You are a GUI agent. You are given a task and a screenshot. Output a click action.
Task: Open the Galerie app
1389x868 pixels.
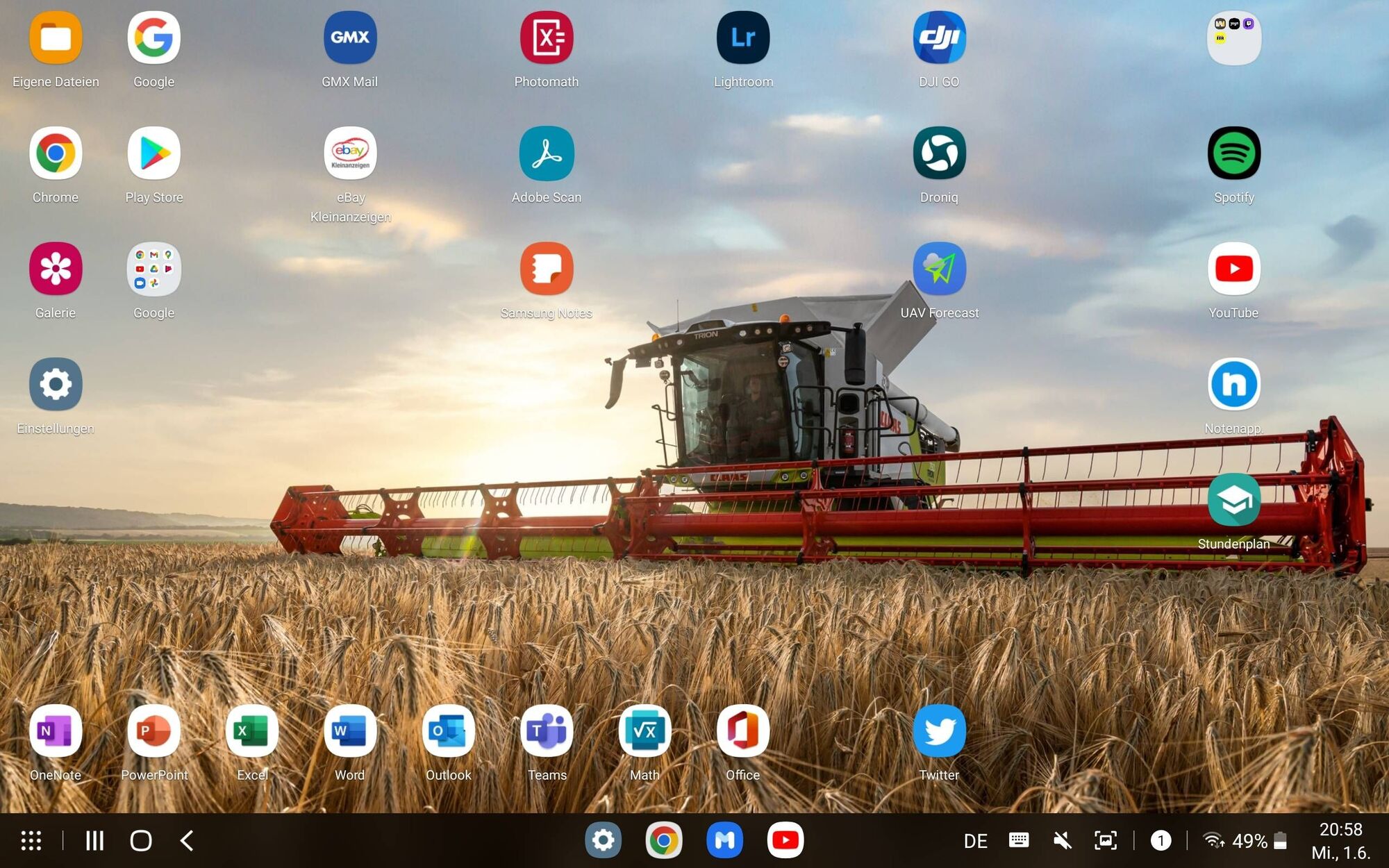click(x=56, y=269)
